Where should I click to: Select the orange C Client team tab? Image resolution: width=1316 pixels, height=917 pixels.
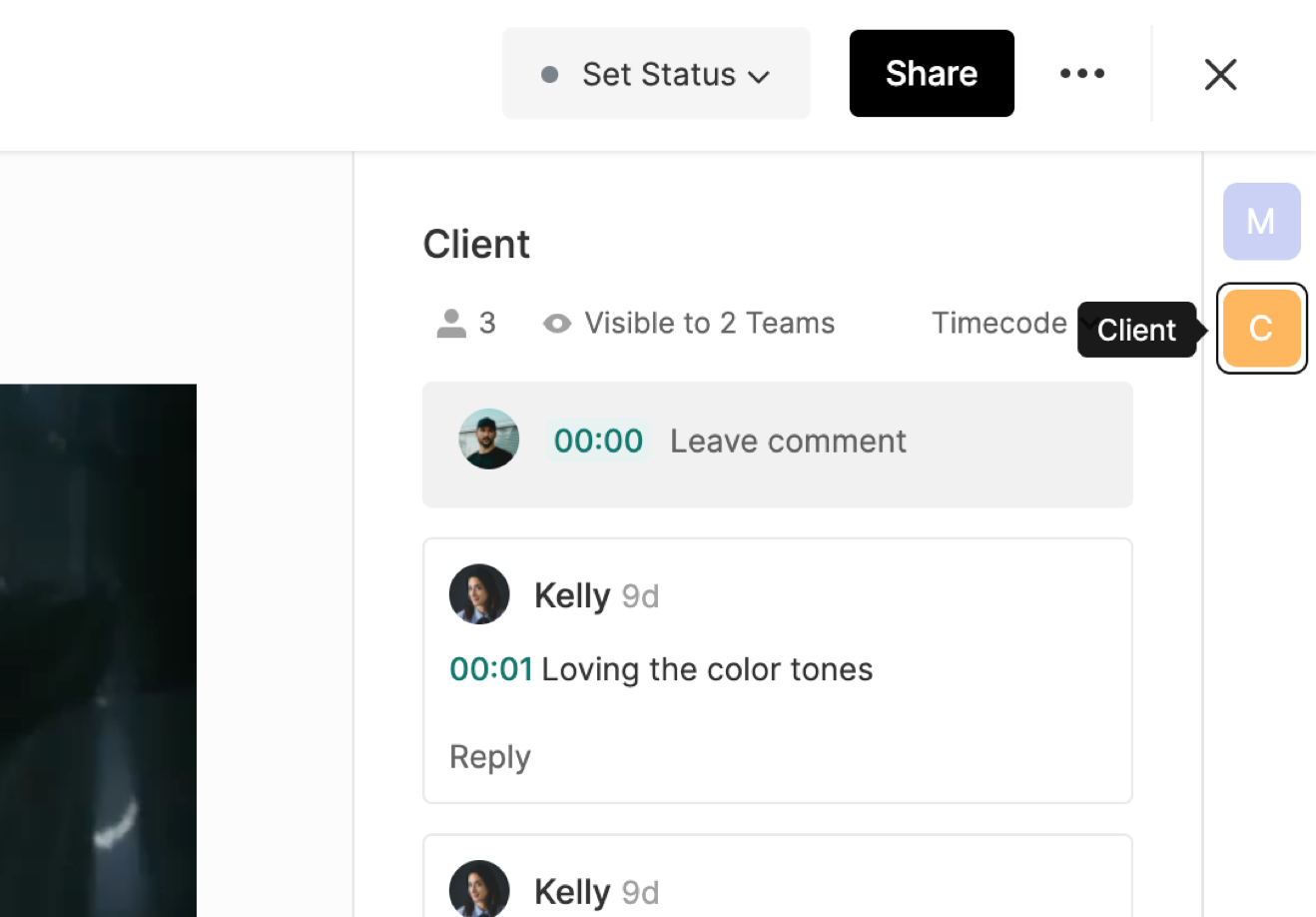pos(1261,329)
